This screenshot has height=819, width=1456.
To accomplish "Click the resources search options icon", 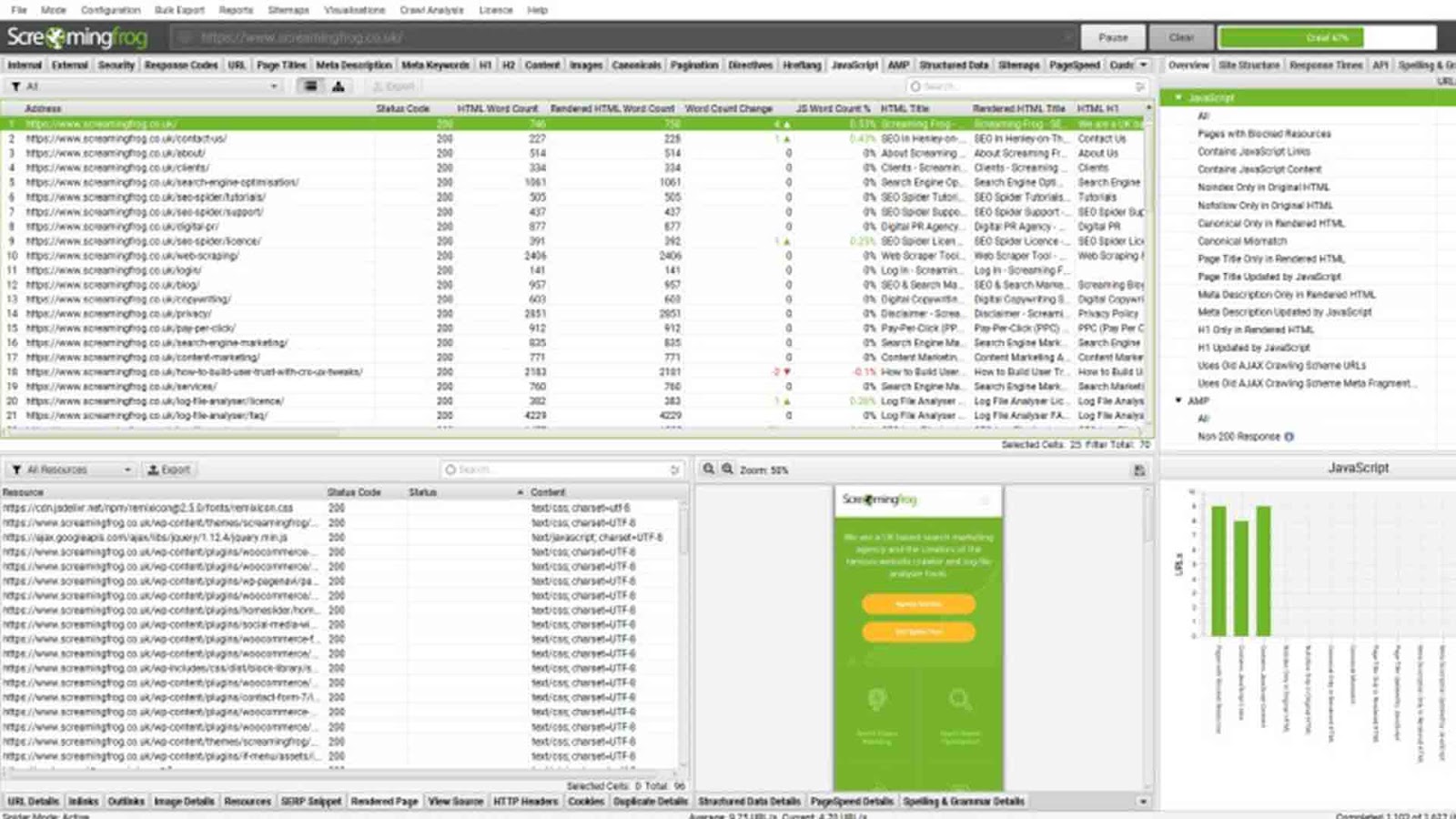I will click(x=674, y=470).
